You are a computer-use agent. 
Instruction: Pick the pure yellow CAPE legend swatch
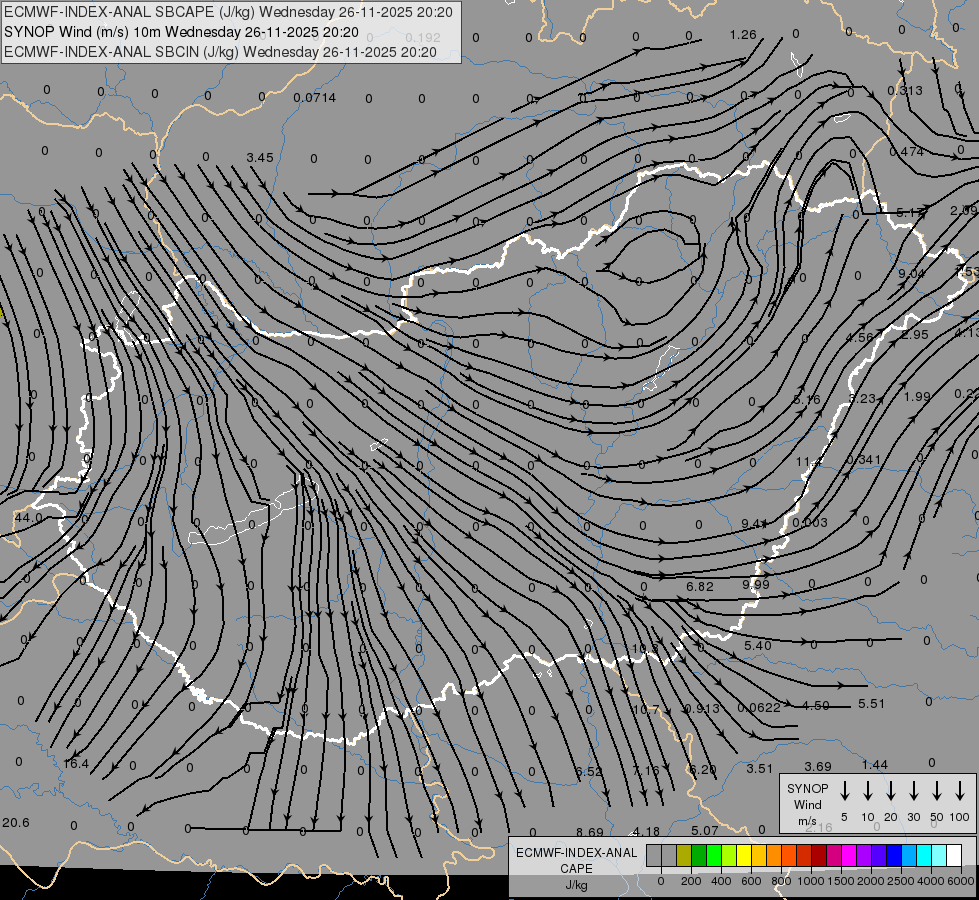click(x=744, y=855)
